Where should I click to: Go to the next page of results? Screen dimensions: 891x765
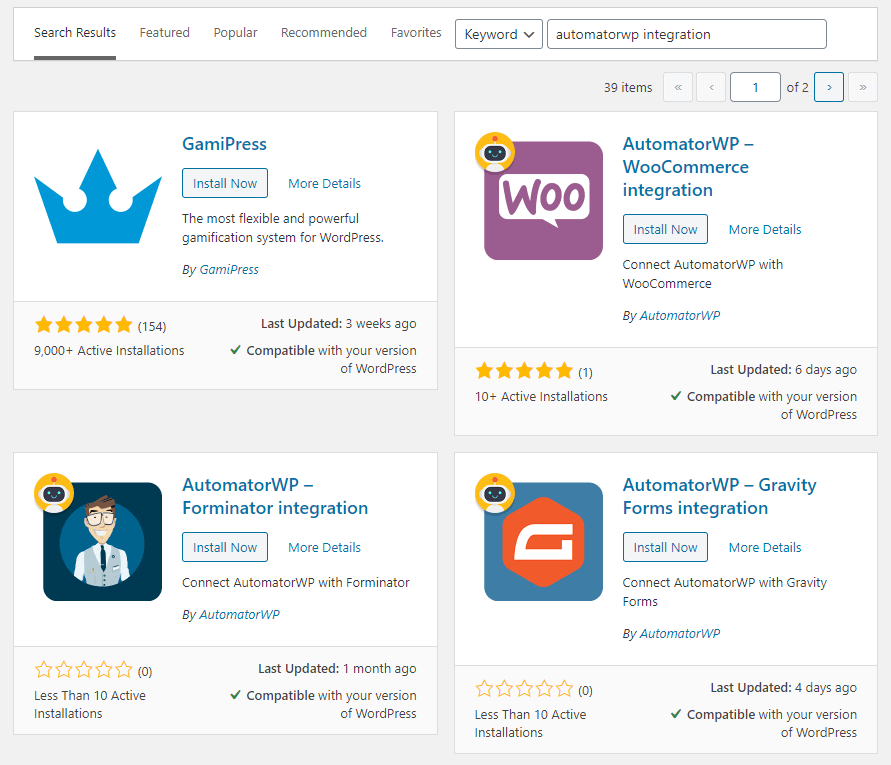829,87
